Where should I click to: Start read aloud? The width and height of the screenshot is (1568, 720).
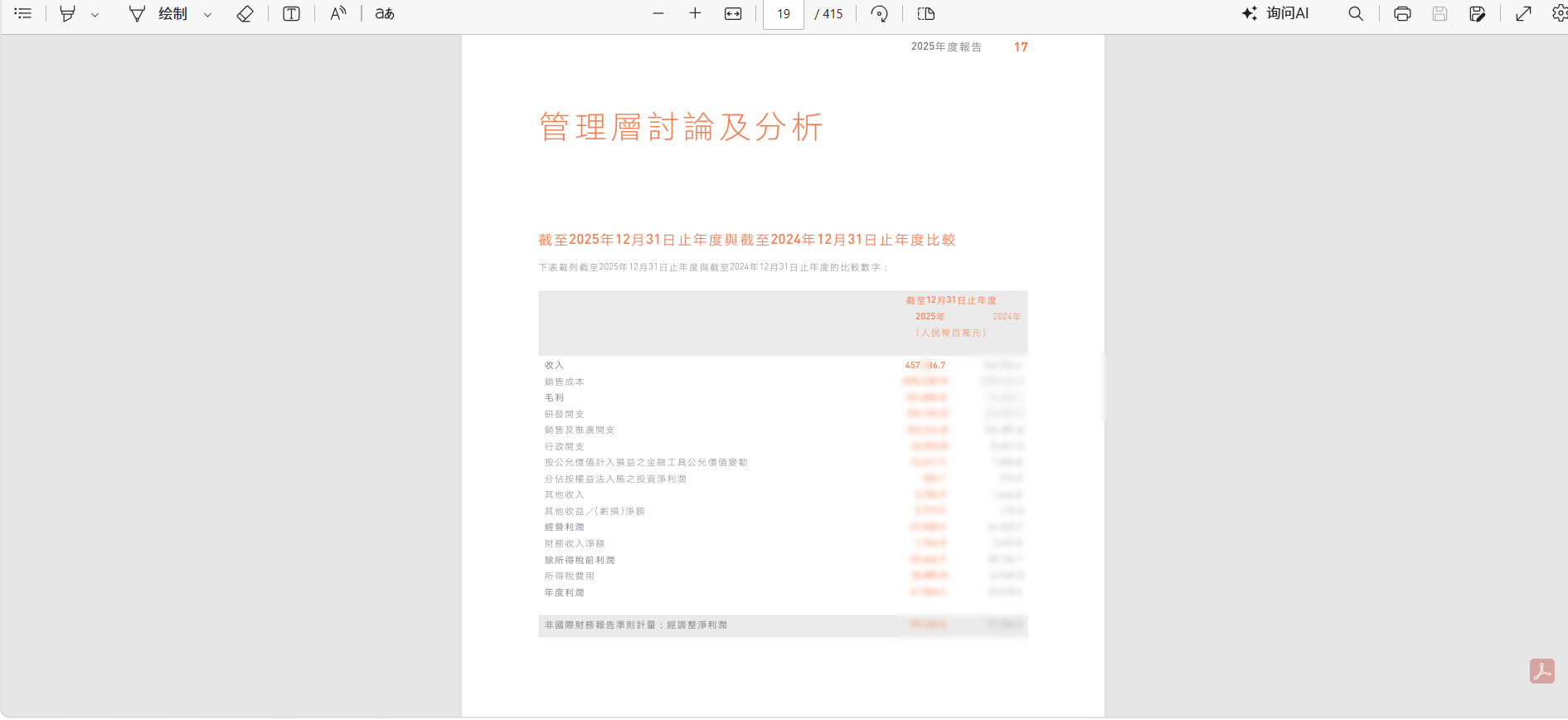pyautogui.click(x=337, y=13)
